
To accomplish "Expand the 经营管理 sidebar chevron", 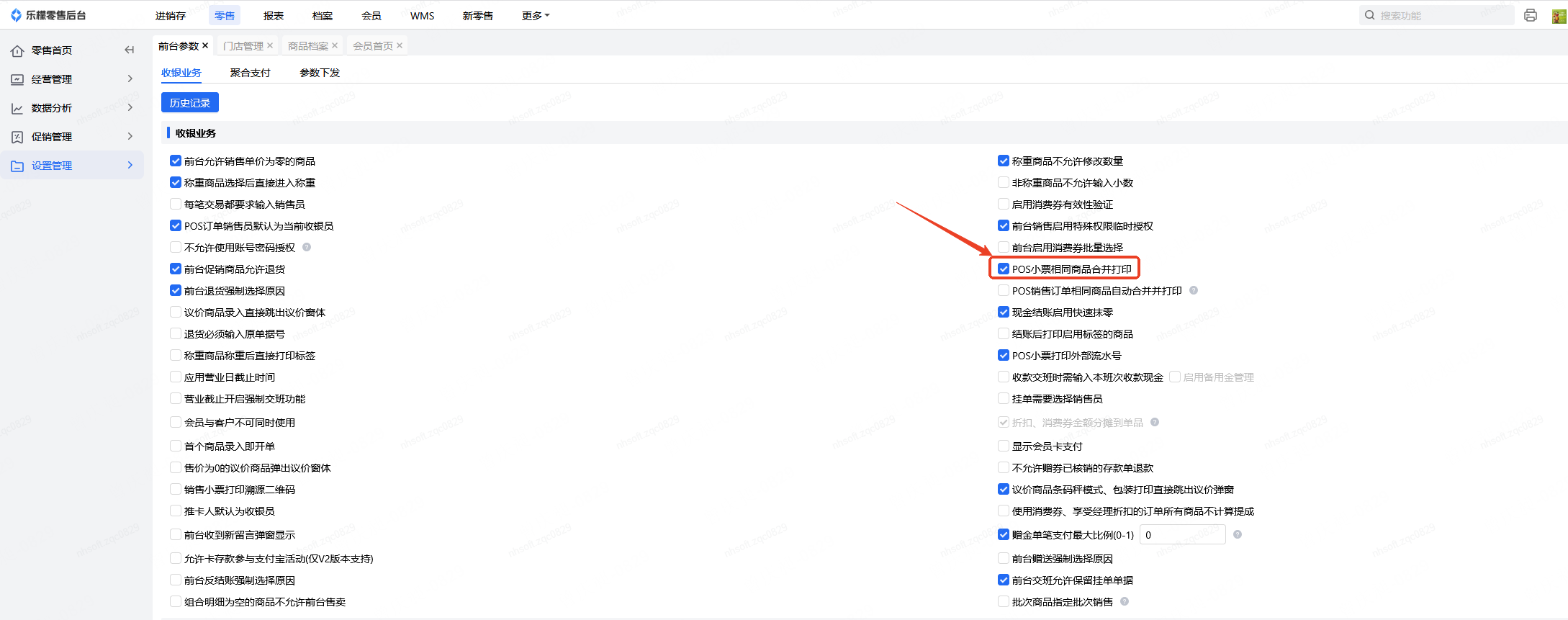I will pyautogui.click(x=130, y=78).
